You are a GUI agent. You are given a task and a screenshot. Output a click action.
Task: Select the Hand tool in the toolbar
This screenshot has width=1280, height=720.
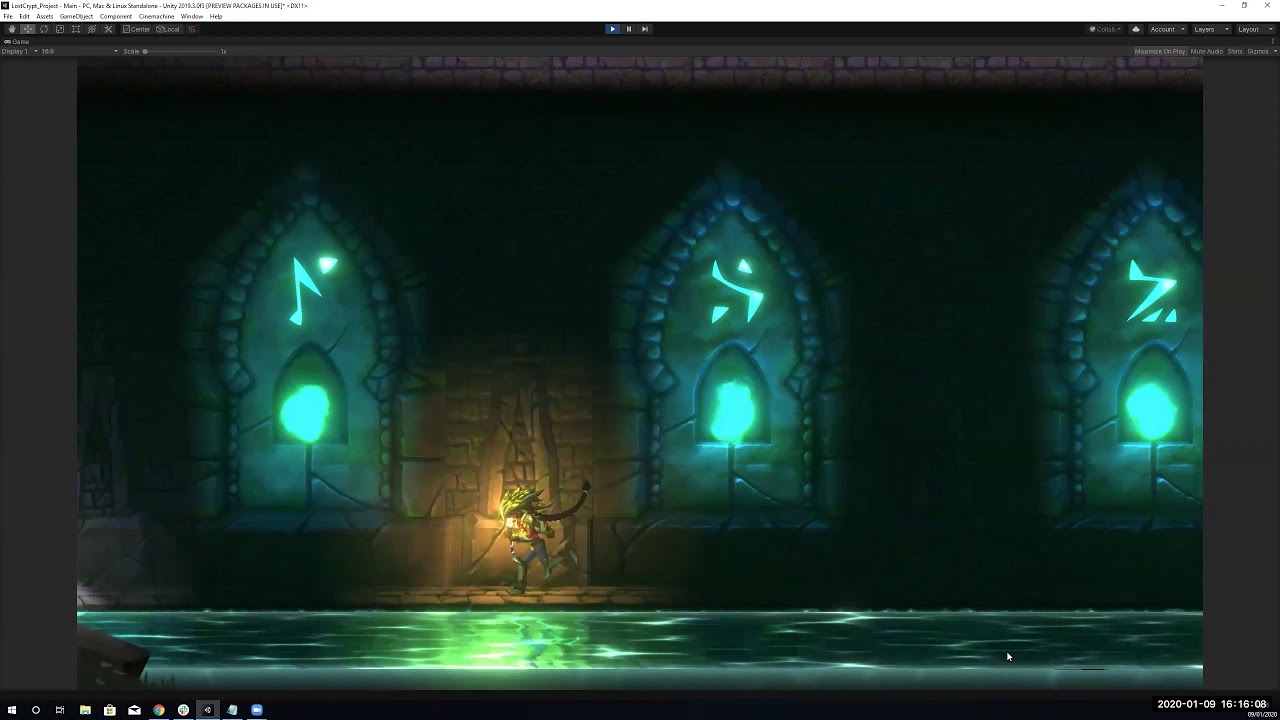[12, 28]
